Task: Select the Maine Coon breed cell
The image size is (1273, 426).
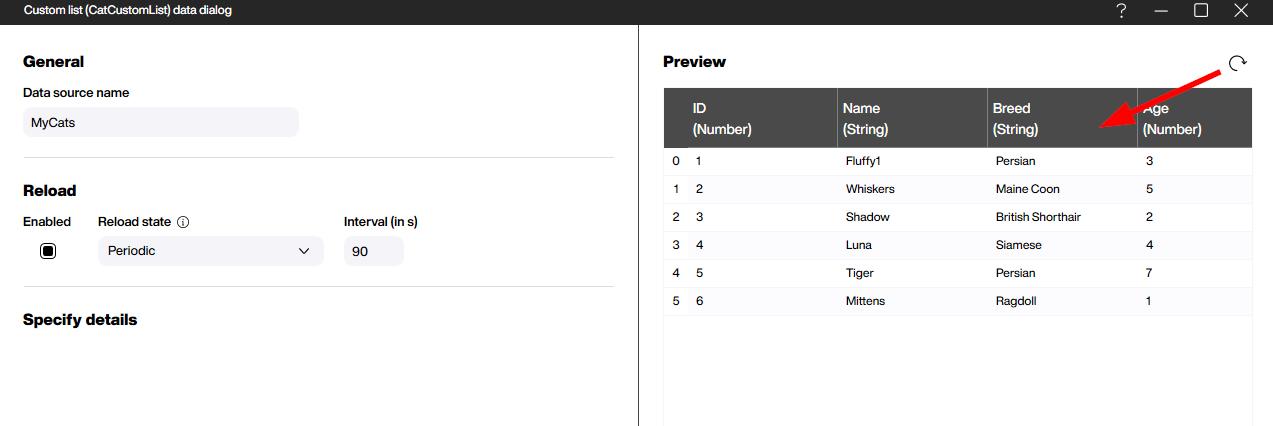Action: (1028, 189)
